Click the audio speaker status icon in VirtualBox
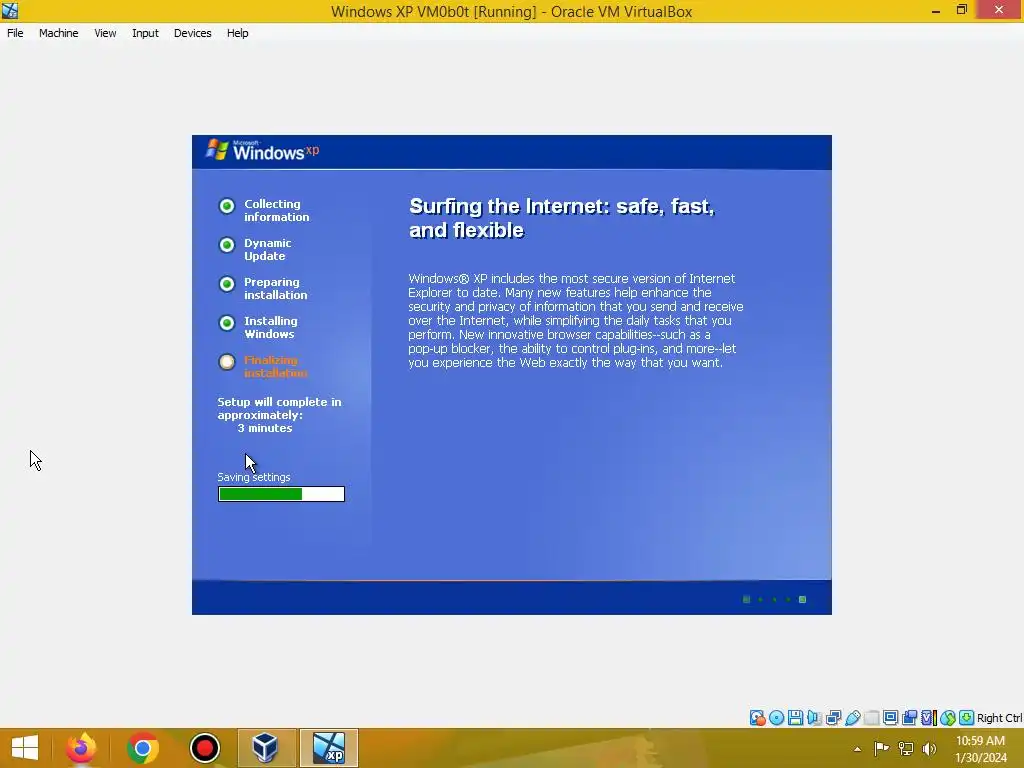This screenshot has height=768, width=1024. tap(814, 718)
